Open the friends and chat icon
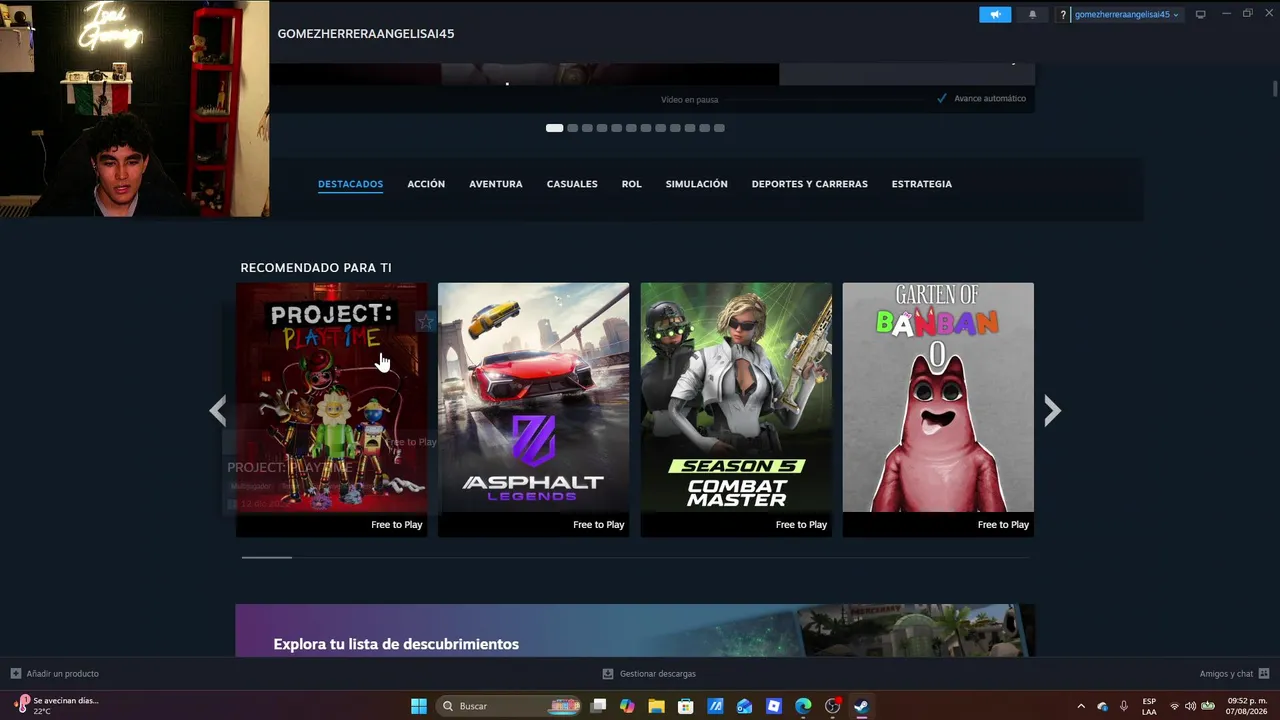 (x=1264, y=674)
